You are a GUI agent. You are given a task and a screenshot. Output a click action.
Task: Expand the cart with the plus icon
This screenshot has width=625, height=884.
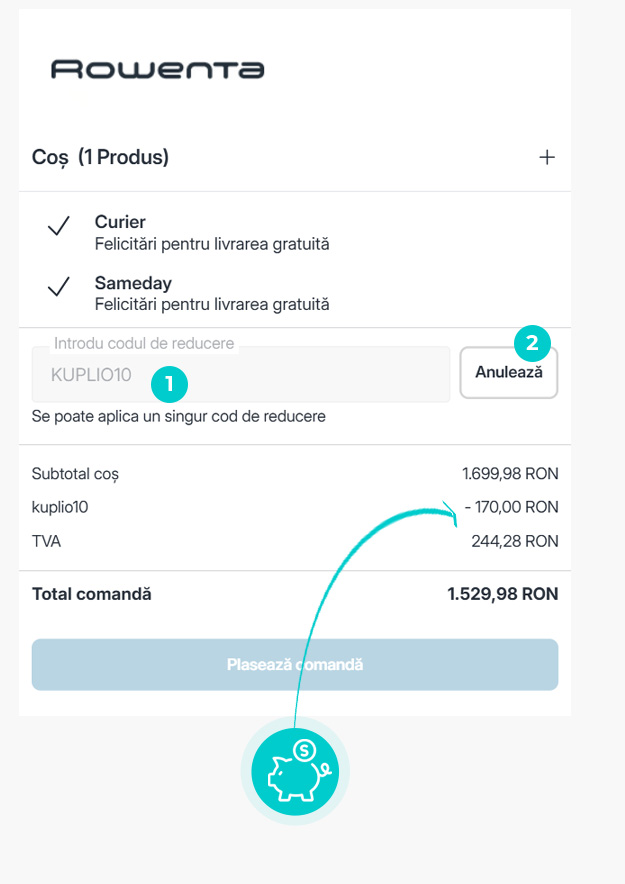[547, 157]
